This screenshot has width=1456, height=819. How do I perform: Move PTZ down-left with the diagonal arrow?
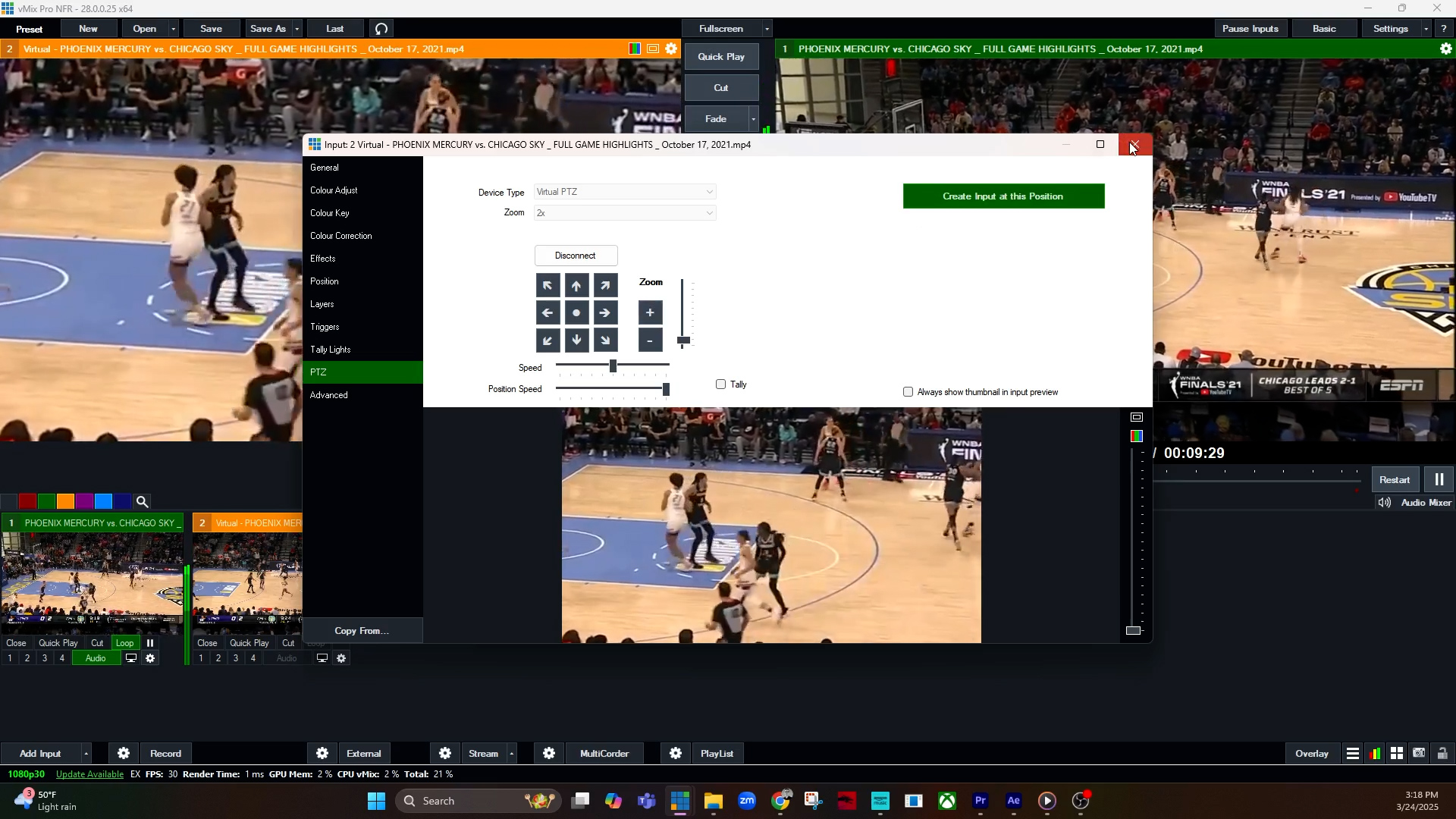tap(548, 340)
